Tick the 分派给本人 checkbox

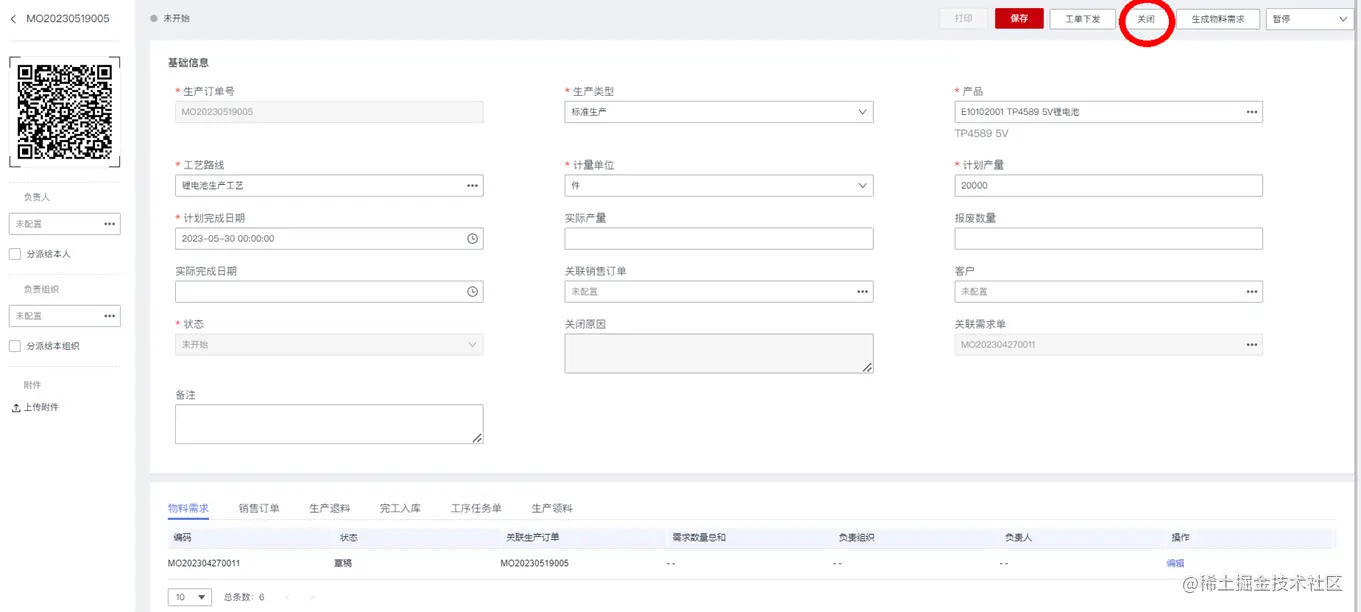tap(15, 254)
